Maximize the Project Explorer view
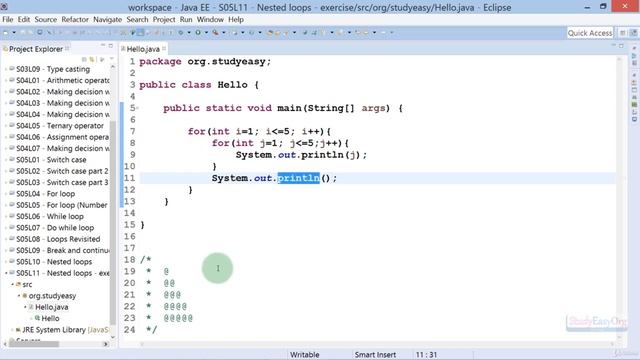This screenshot has height=360, width=640. click(x=111, y=45)
